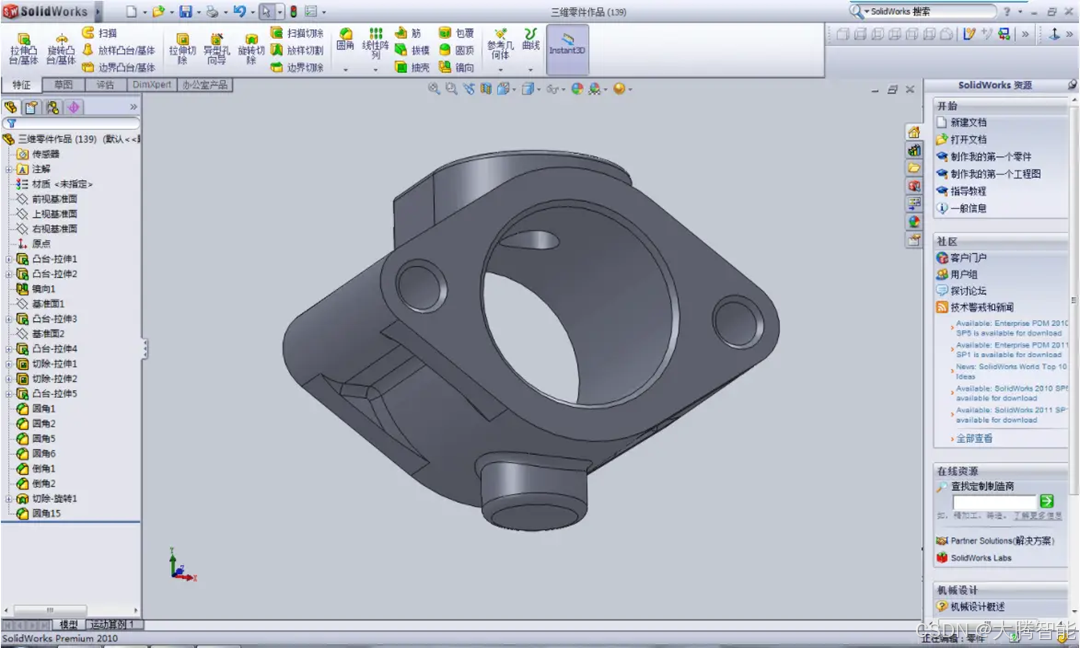1080x648 pixels.
Task: Pin the SolidWorks 资源 task pane
Action: click(1072, 85)
